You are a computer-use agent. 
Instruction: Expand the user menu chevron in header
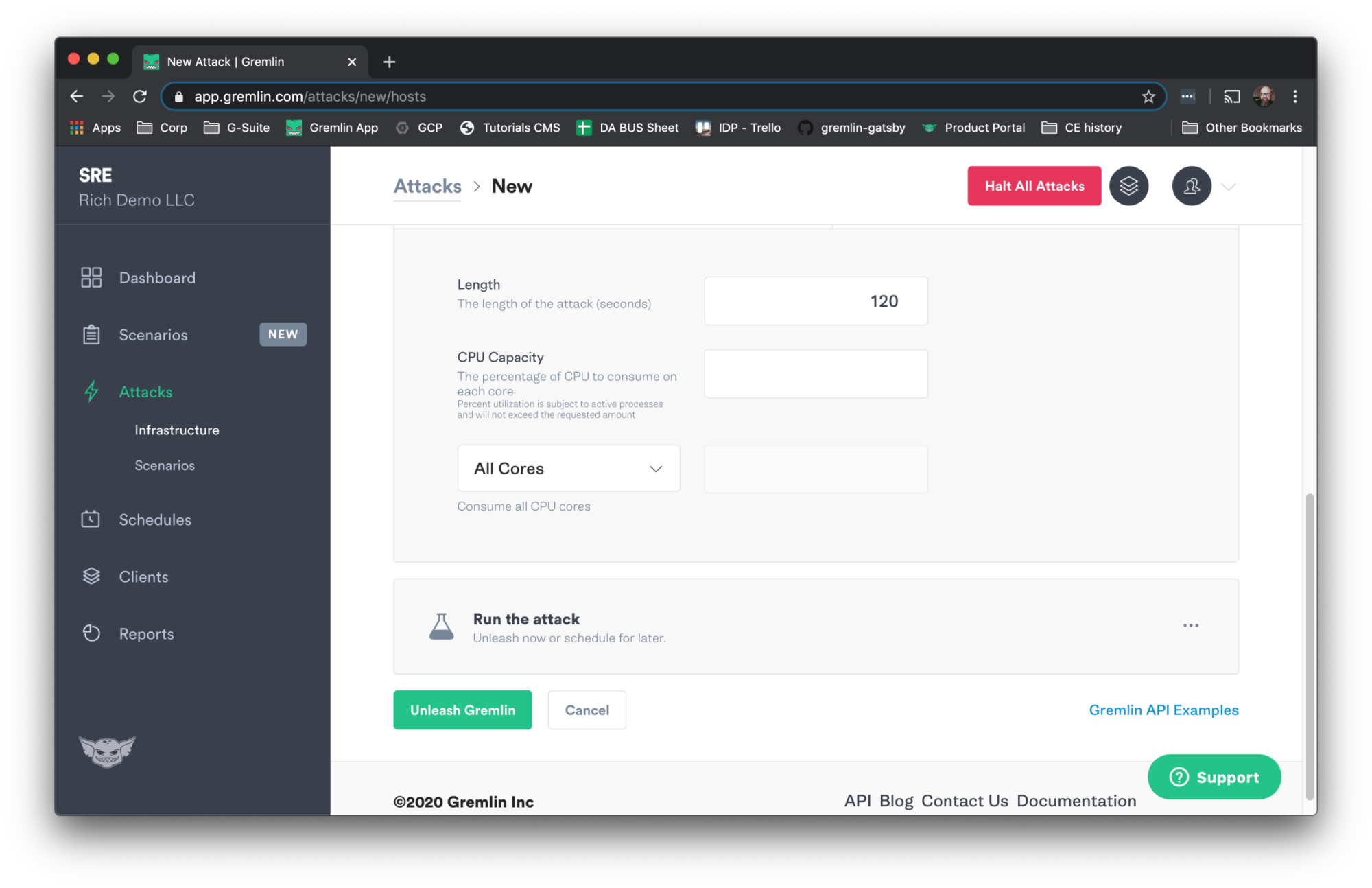coord(1229,186)
